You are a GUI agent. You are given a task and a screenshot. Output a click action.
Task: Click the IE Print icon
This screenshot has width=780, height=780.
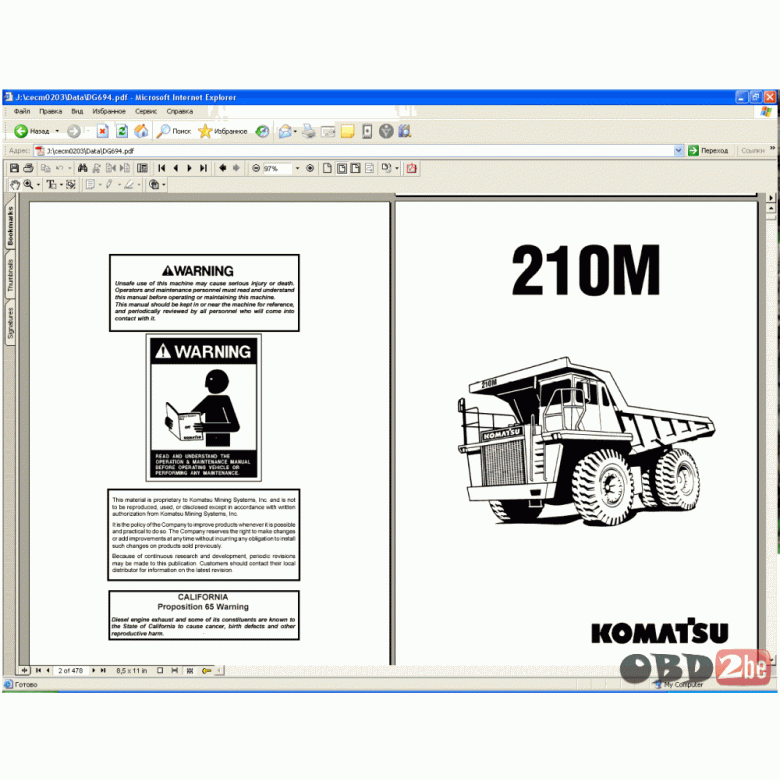[x=308, y=131]
